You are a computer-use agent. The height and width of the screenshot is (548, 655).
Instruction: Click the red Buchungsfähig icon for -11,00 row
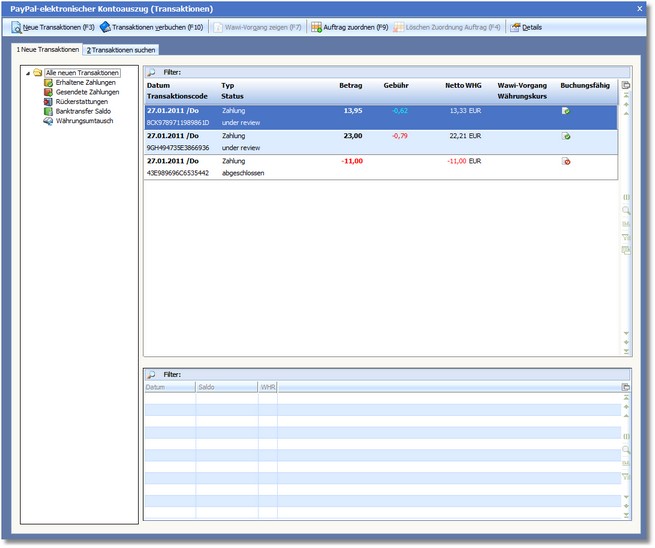pos(566,161)
